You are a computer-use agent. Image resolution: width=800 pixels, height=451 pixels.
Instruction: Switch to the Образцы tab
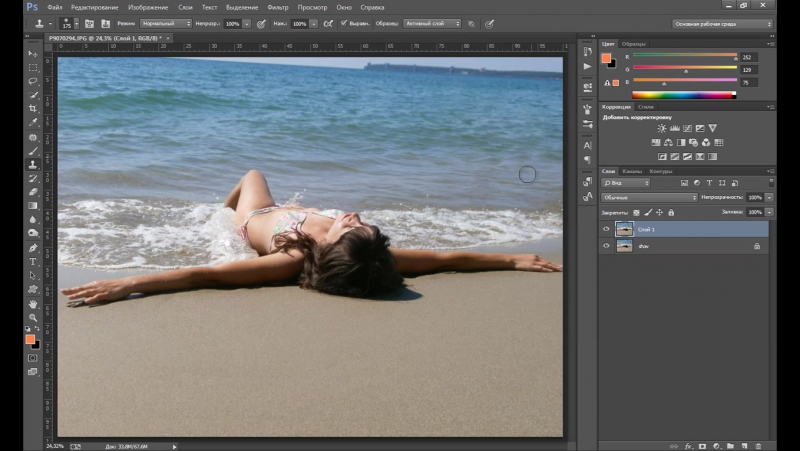(634, 44)
